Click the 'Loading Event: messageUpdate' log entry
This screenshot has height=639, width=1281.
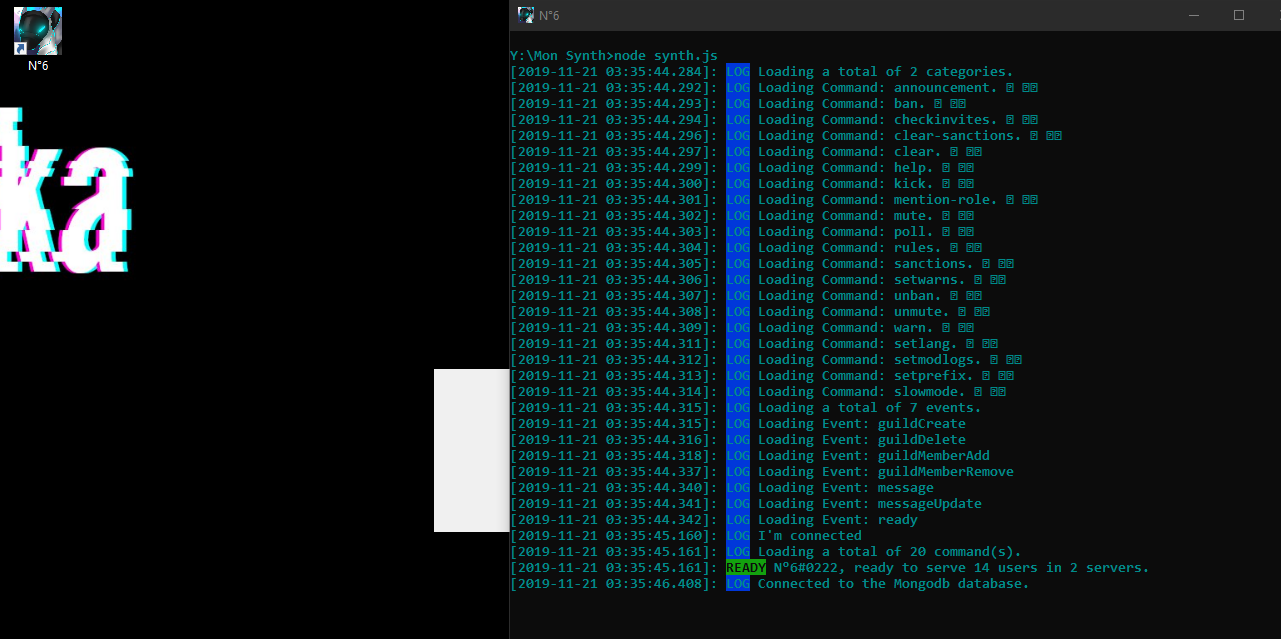pyautogui.click(x=869, y=504)
